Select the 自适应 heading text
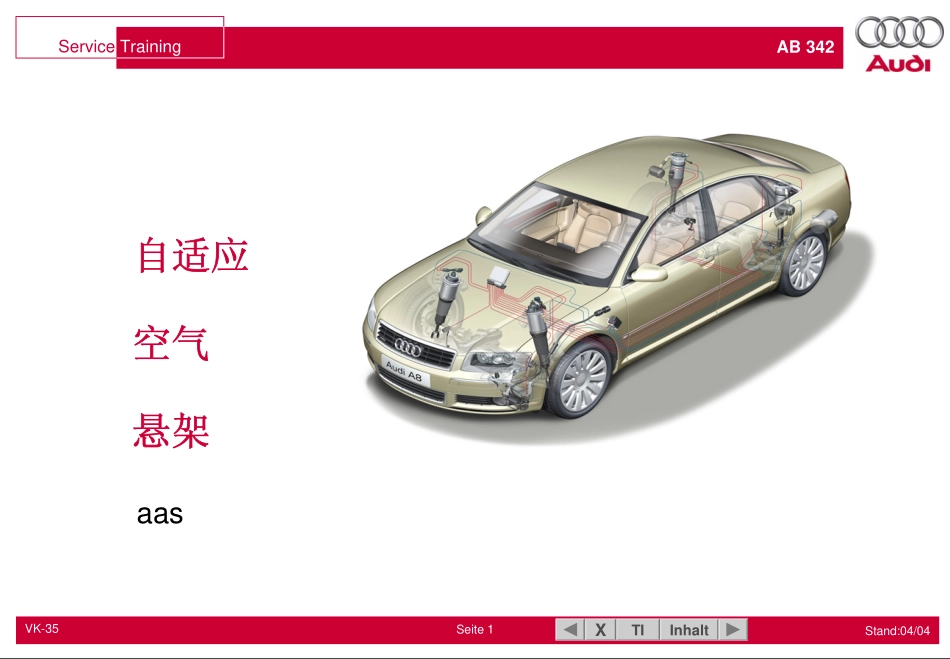950x659 pixels. click(193, 255)
